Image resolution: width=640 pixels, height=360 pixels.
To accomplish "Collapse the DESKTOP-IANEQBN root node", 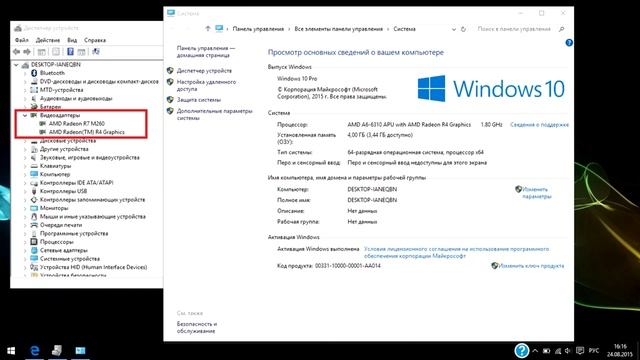I will (16, 64).
